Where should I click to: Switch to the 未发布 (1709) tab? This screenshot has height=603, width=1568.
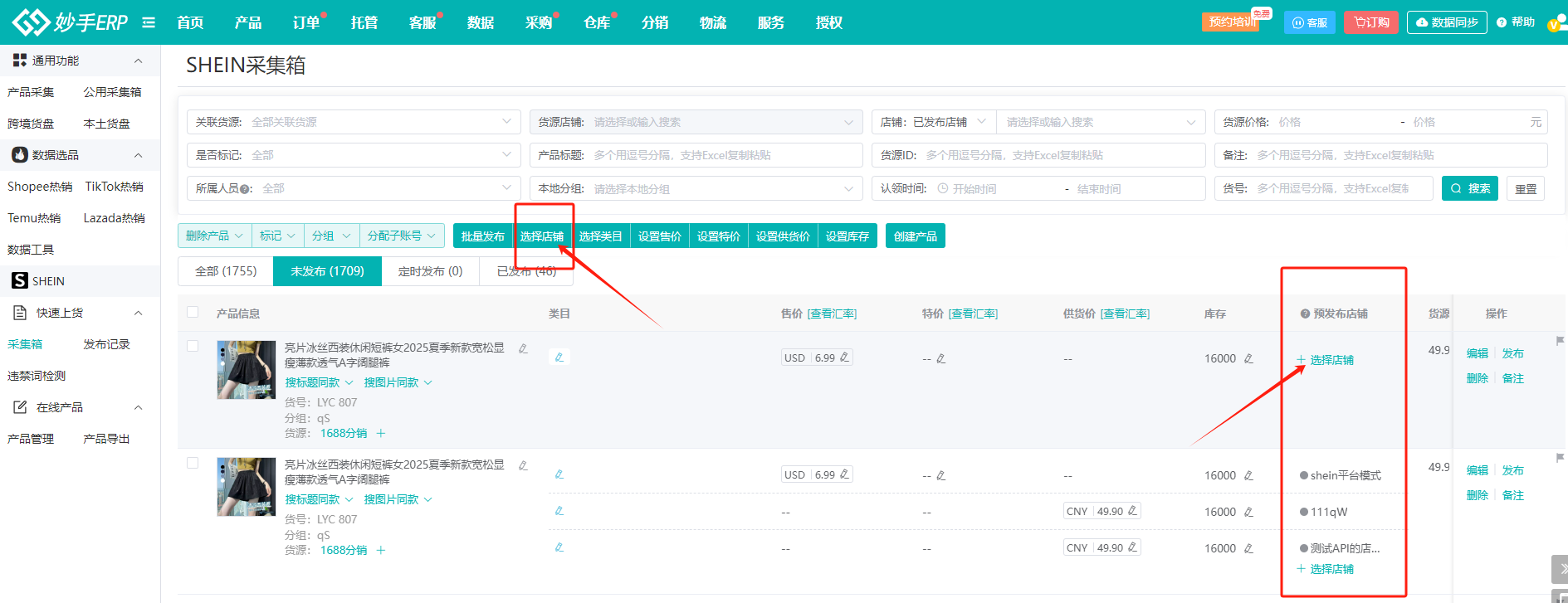(x=327, y=271)
